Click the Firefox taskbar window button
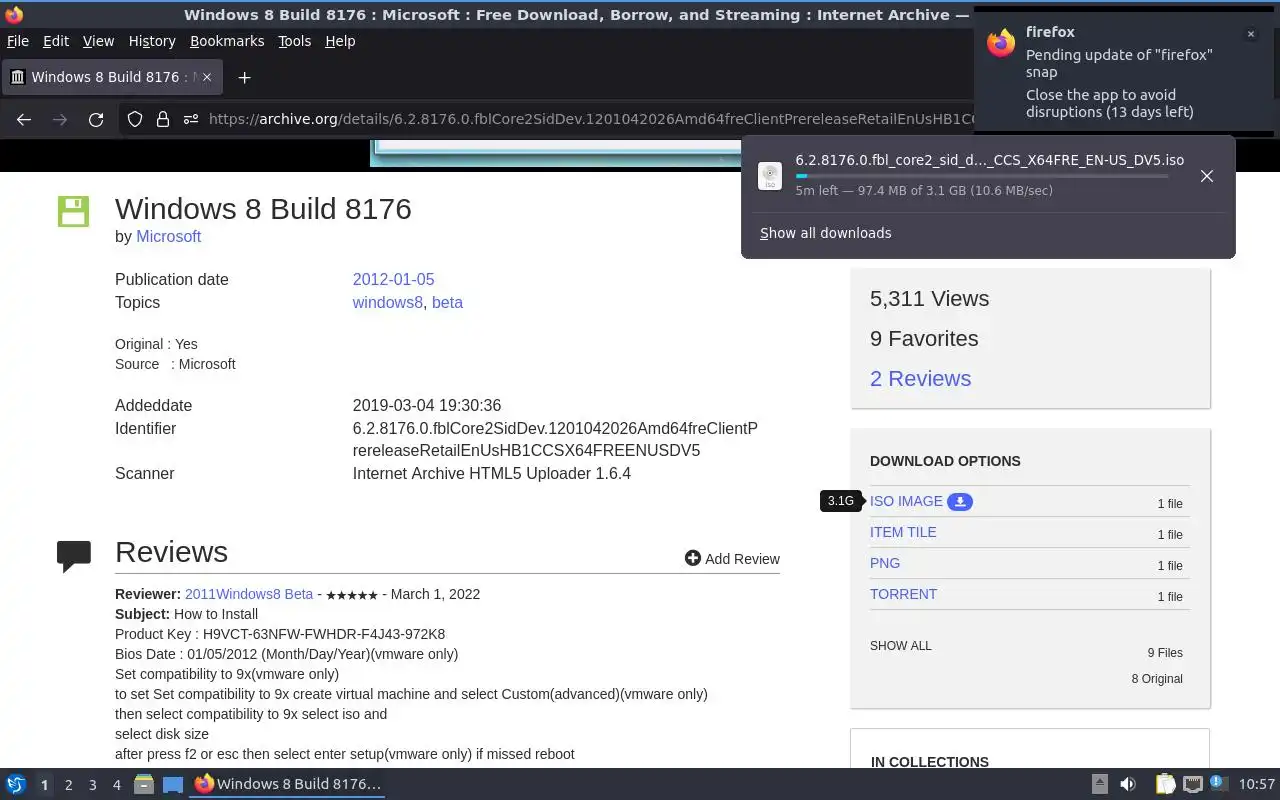 [288, 784]
